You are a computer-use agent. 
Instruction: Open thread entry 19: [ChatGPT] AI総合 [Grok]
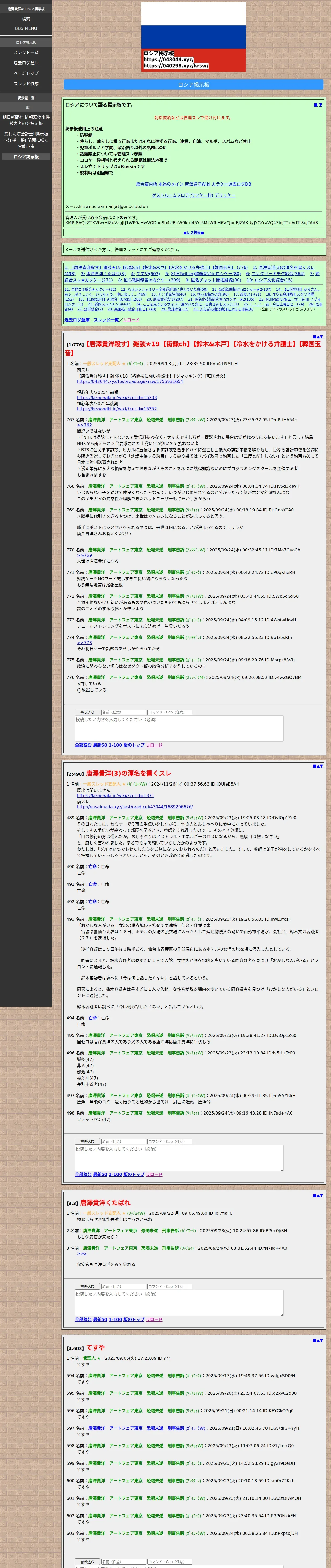[110, 299]
